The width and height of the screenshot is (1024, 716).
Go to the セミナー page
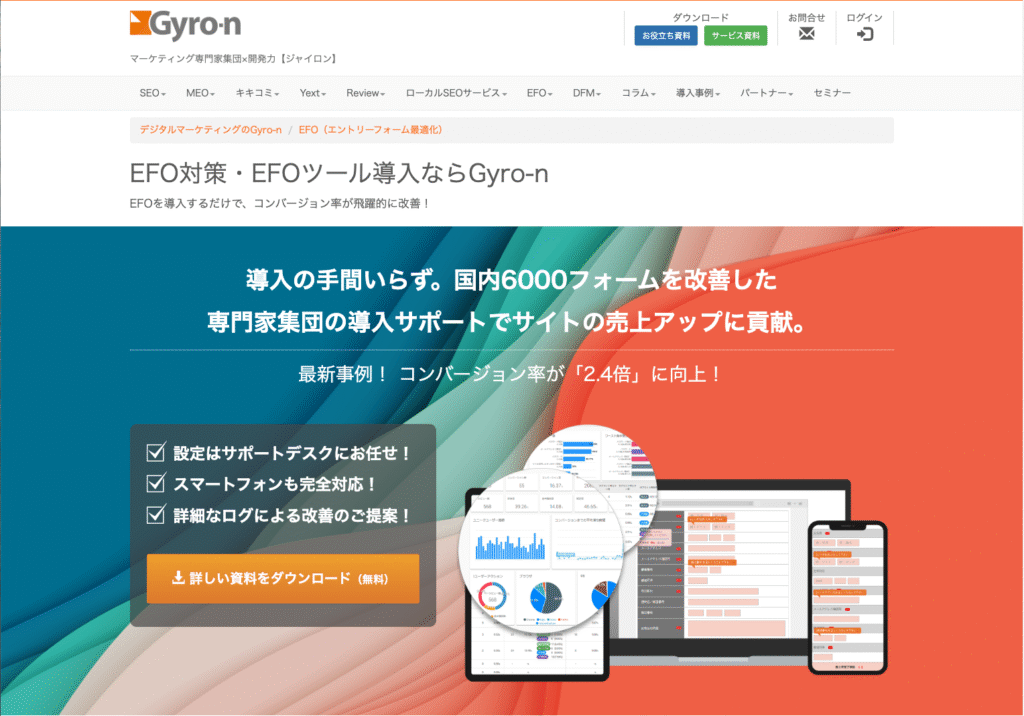[832, 93]
